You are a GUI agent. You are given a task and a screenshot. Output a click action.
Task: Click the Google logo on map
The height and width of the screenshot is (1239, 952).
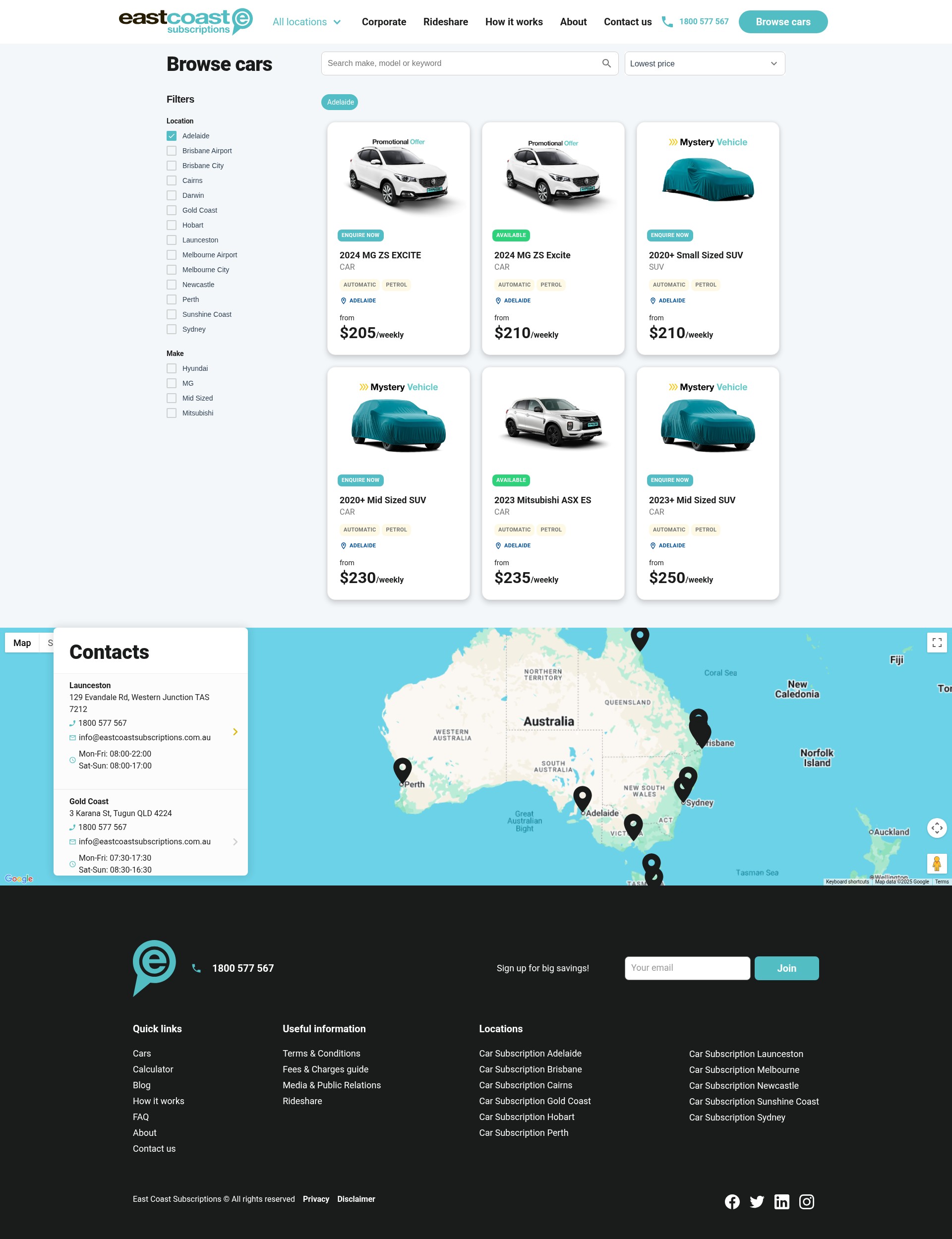19,878
